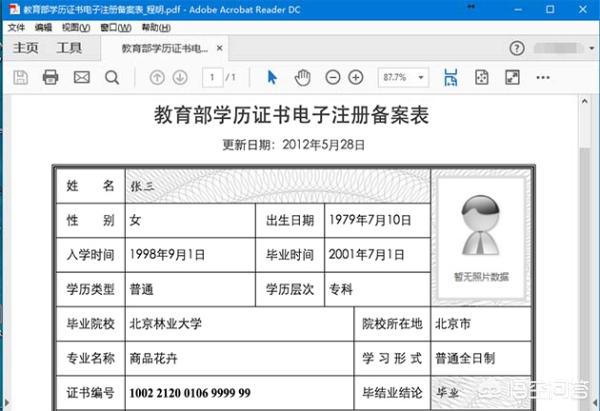Open the 文件 menu
This screenshot has height=411, width=600.
point(16,28)
